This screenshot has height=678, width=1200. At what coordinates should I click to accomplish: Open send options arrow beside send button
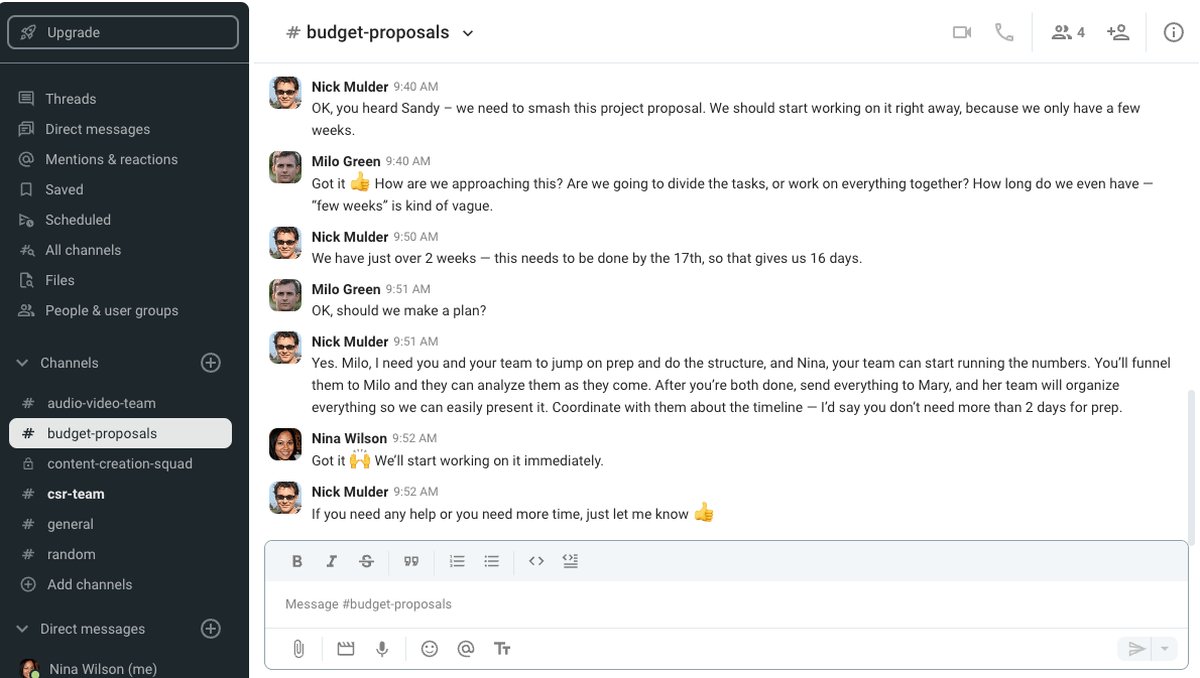[1164, 649]
